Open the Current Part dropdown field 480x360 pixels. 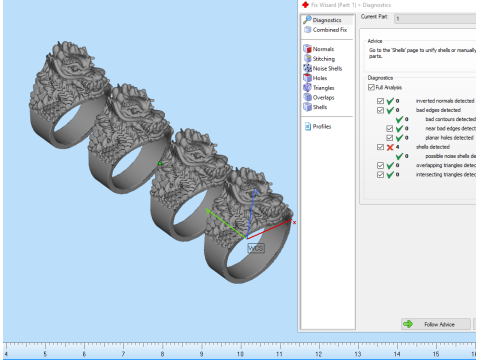point(435,19)
